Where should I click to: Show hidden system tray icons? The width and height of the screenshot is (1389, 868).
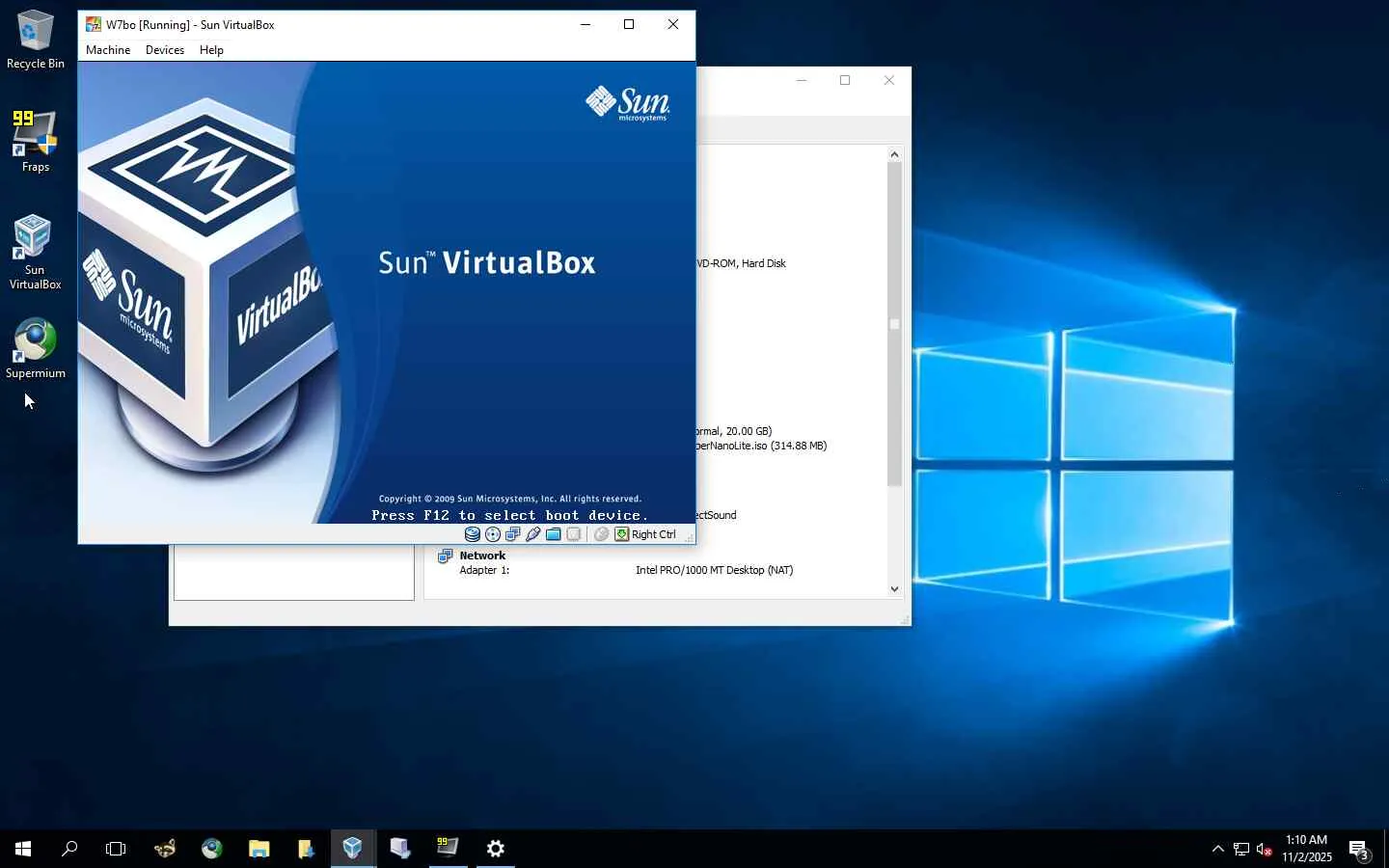point(1217,849)
